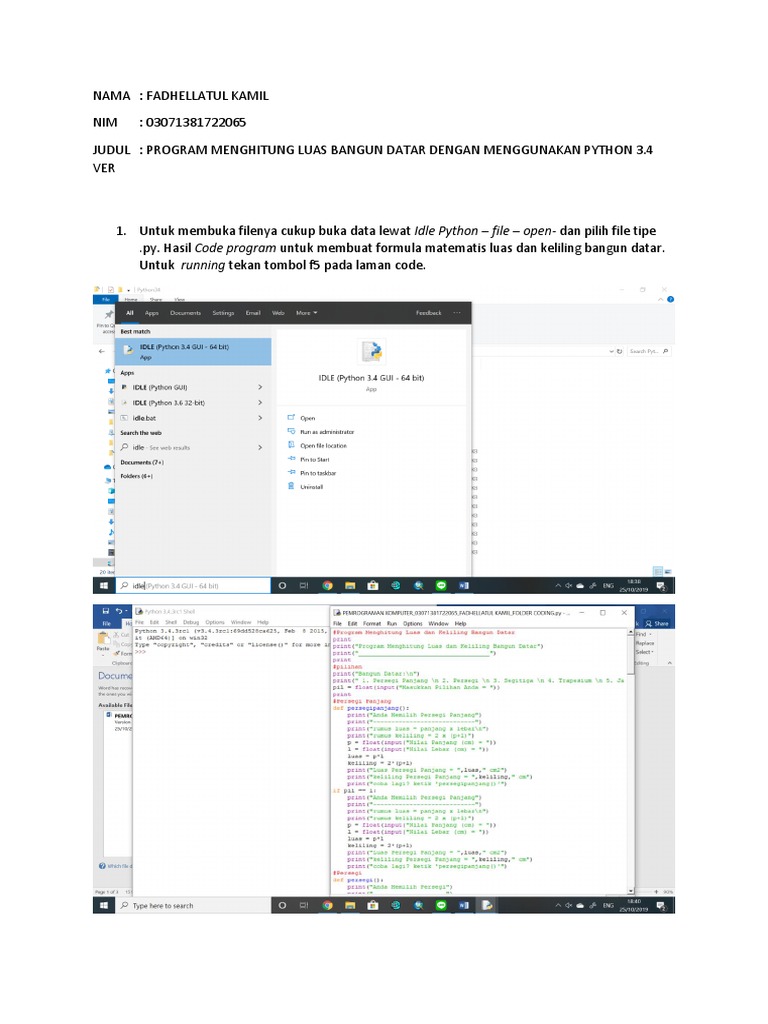Click Search Pyt field in File Explorer
This screenshot has width=768, height=1024.
click(648, 351)
